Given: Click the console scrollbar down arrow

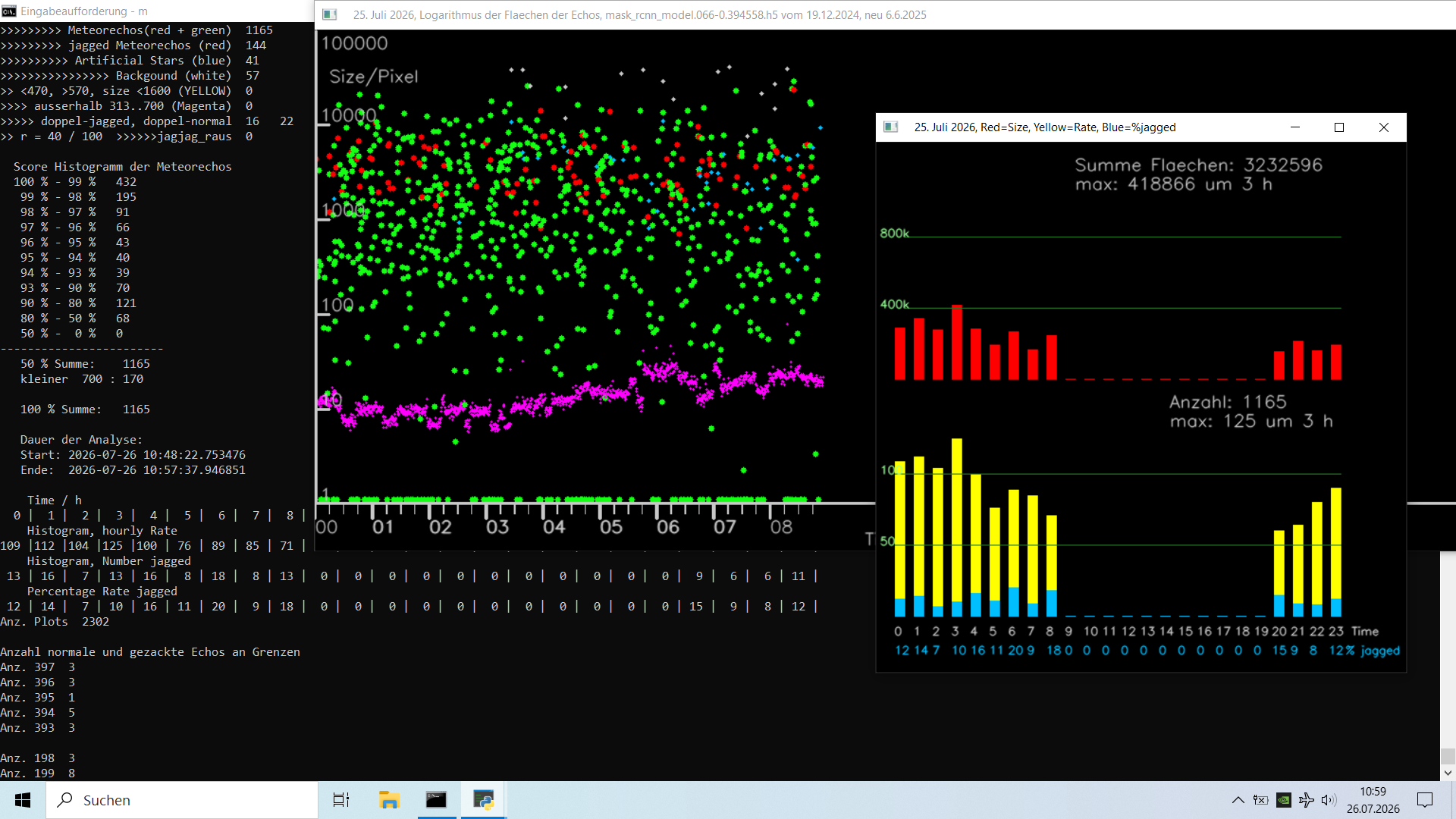Looking at the screenshot, I should (1448, 773).
